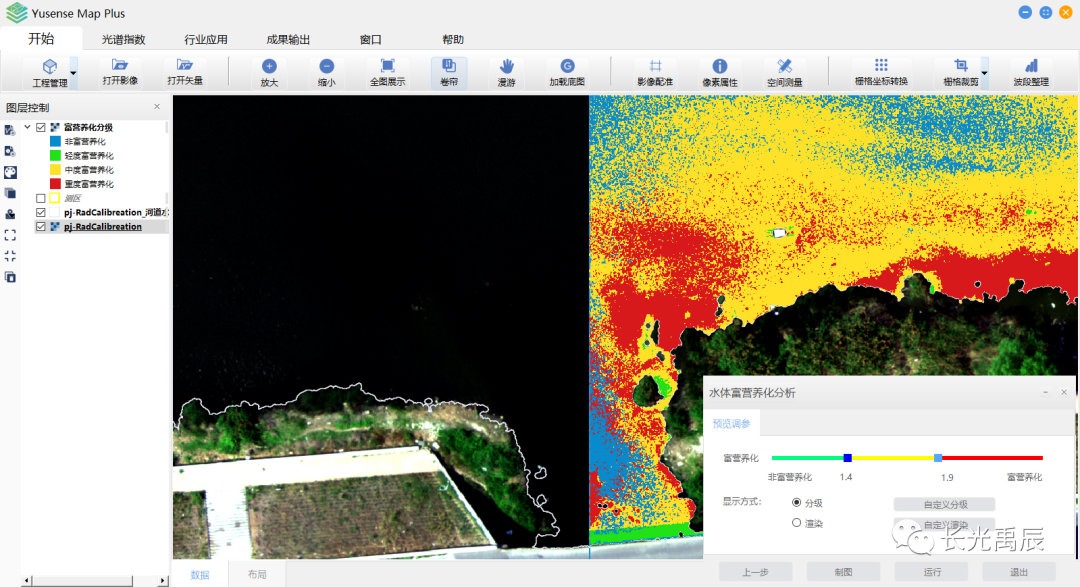Select the 渲染 display mode radio button
The width and height of the screenshot is (1080, 587).
point(796,523)
